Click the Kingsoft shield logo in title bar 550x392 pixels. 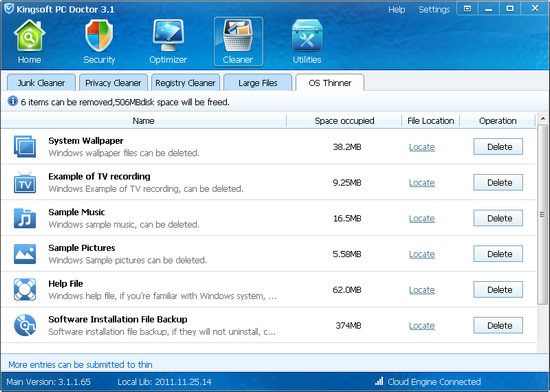(x=9, y=8)
